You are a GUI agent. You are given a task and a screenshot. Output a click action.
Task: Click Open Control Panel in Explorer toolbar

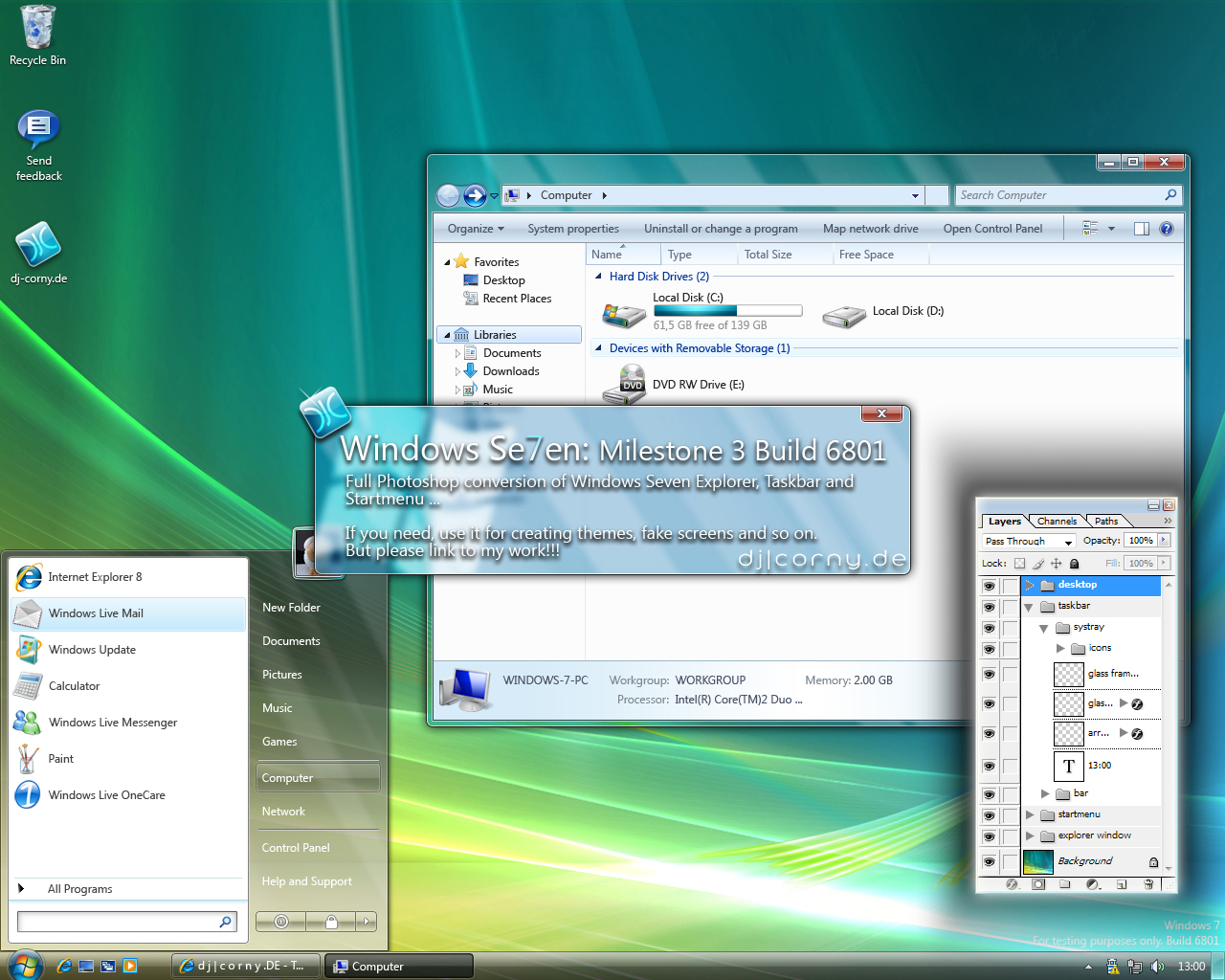tap(992, 229)
